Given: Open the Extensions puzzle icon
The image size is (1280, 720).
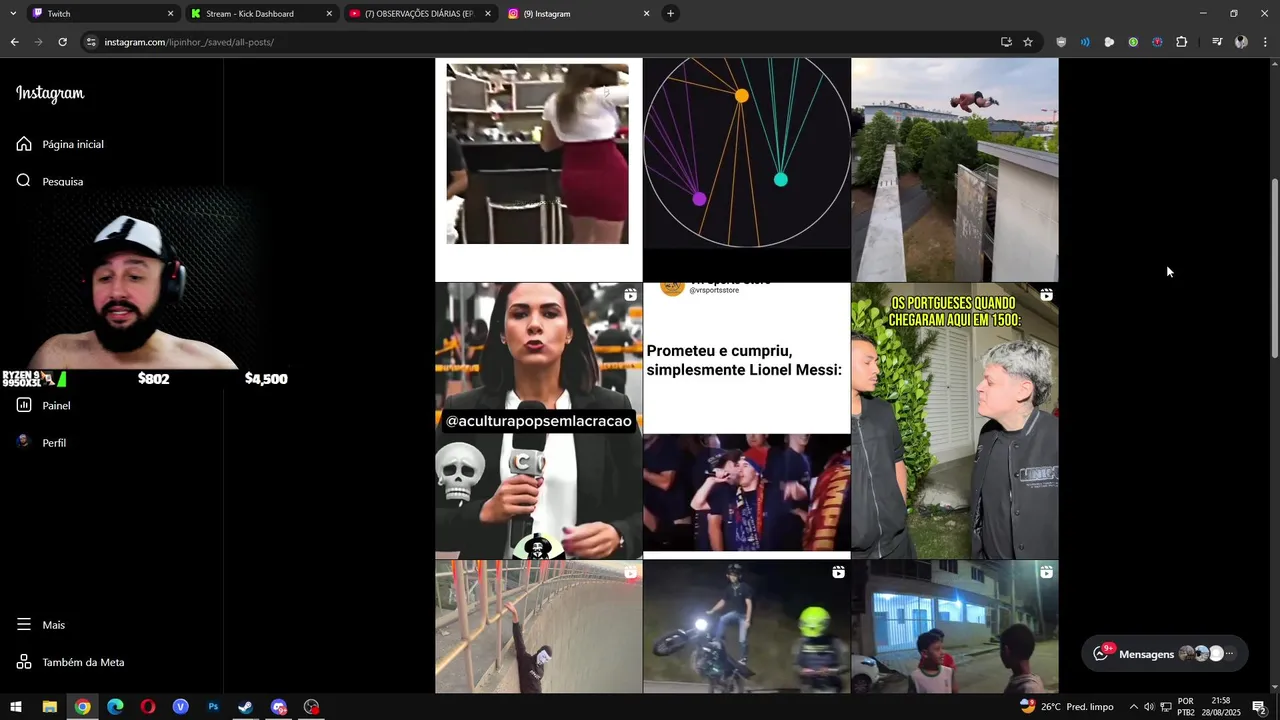Looking at the screenshot, I should 1181,42.
